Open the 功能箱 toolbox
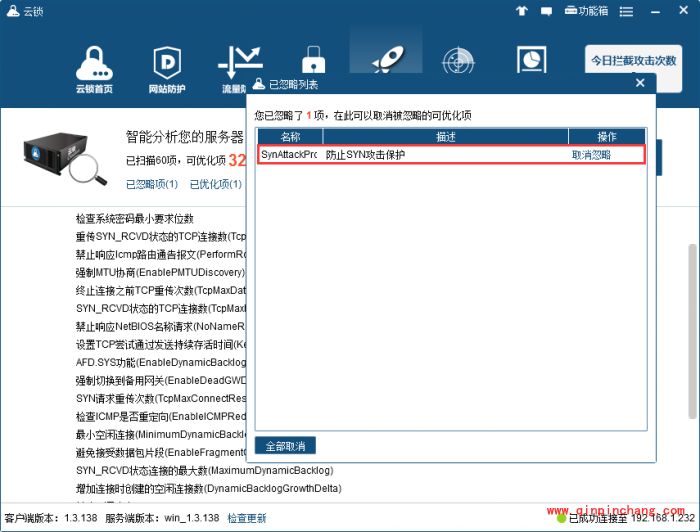The image size is (700, 532). coord(586,11)
